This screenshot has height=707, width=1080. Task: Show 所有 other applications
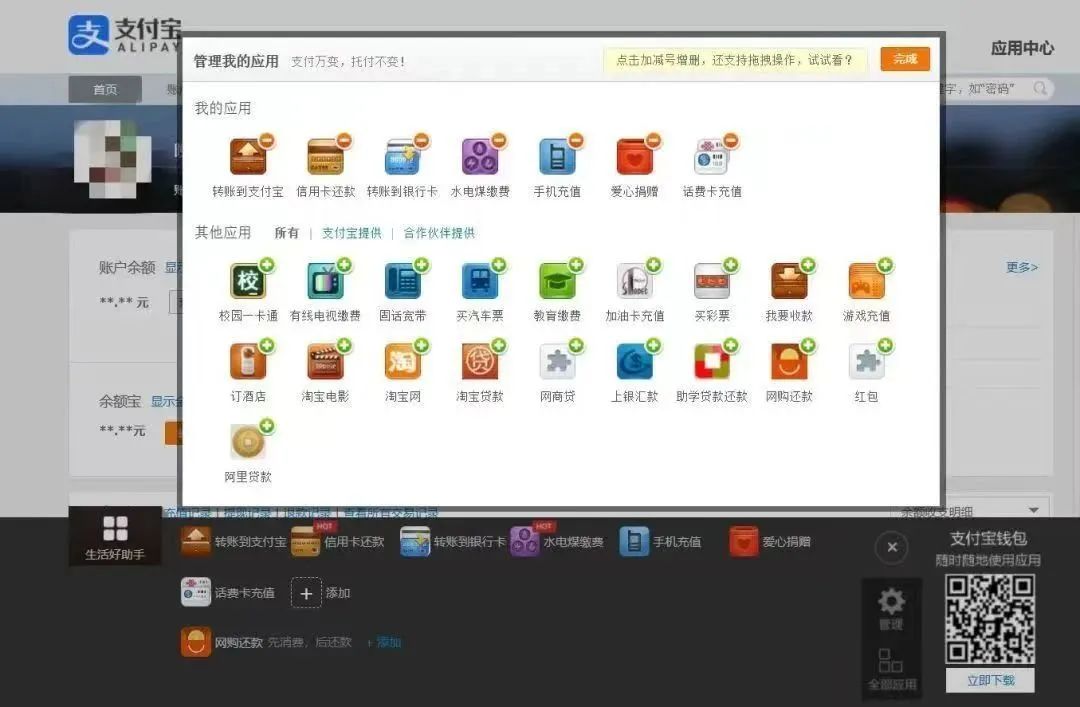(287, 233)
